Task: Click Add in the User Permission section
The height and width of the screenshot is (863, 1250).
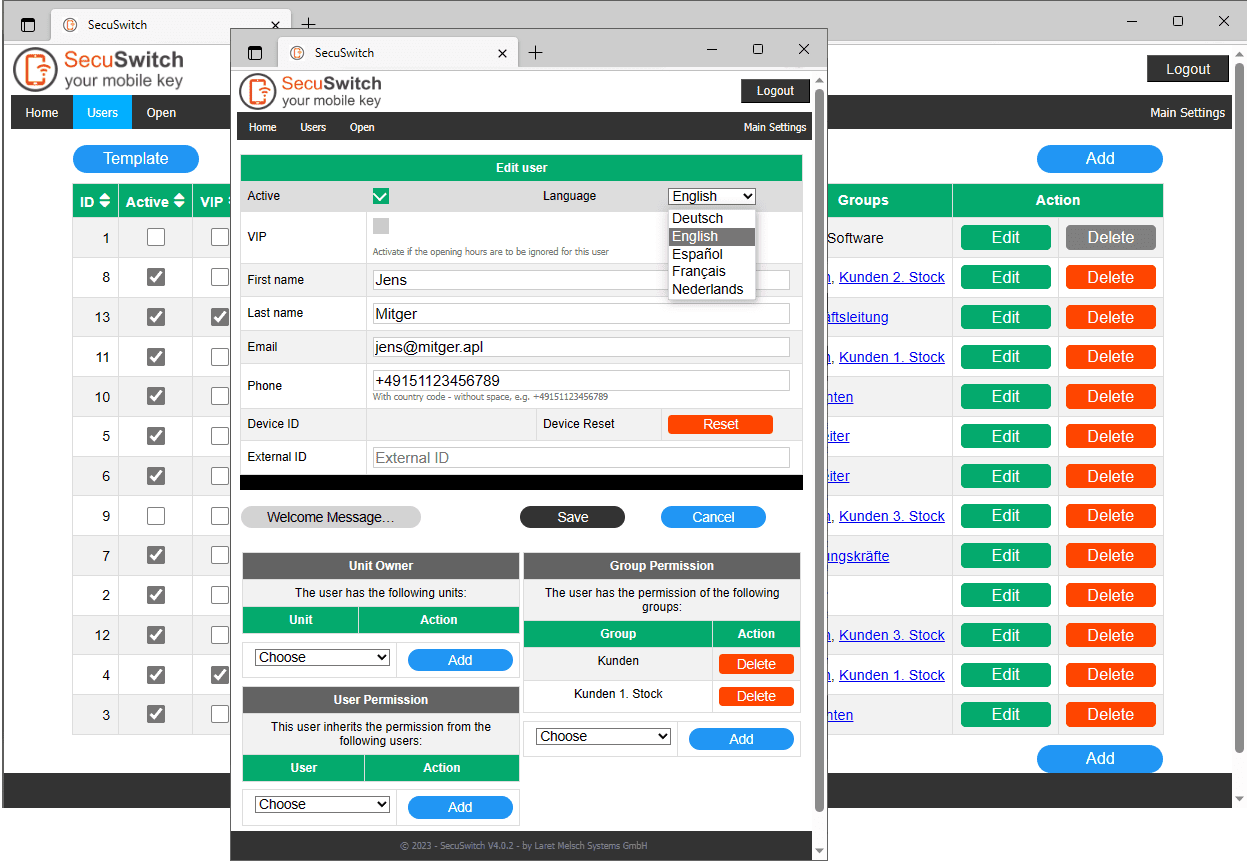Action: click(x=460, y=807)
